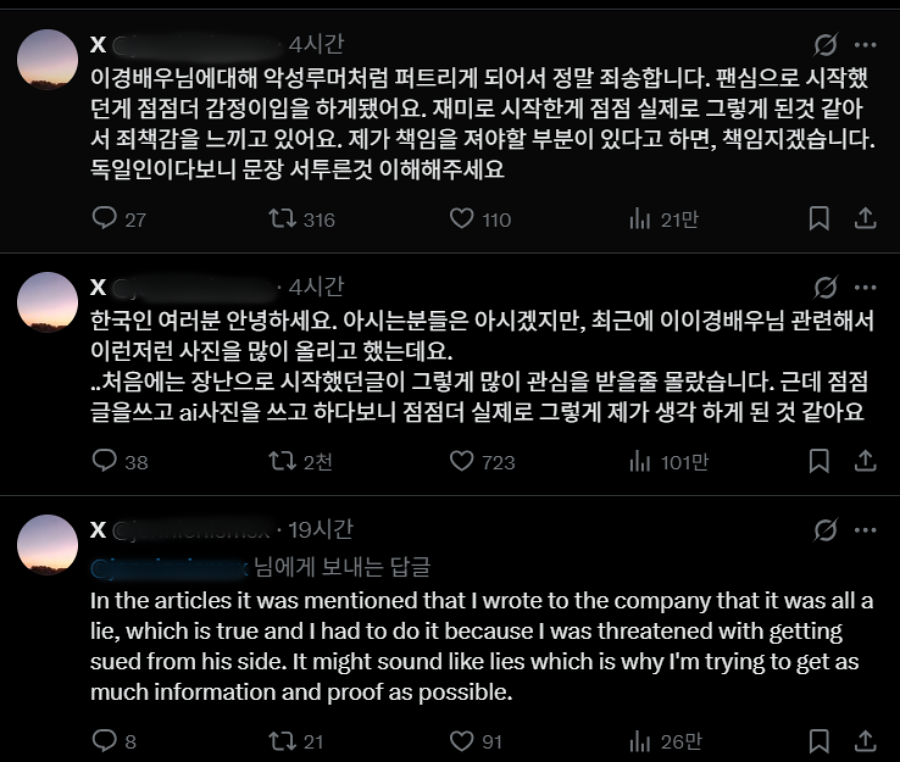Viewport: 900px width, 762px height.
Task: Like the post with 723 likes
Action: 461,461
